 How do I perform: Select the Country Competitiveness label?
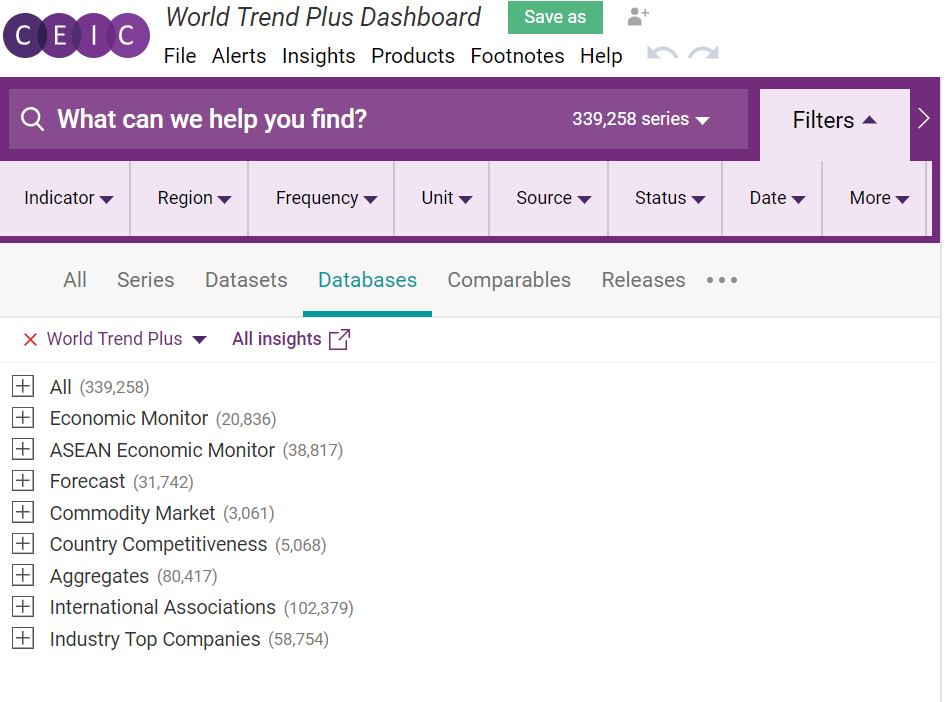pos(158,544)
